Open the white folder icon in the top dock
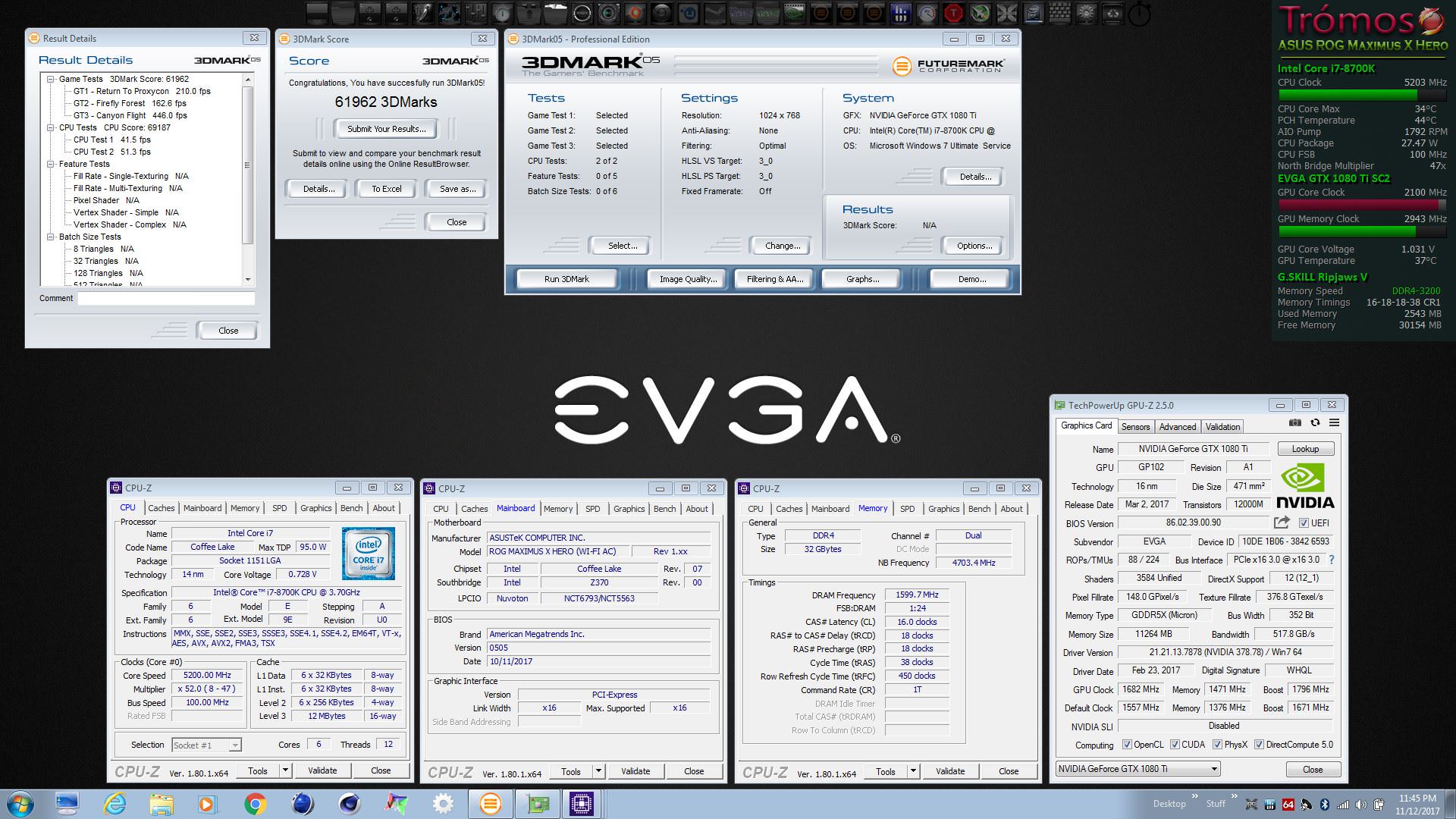This screenshot has width=1456, height=819. pos(555,13)
